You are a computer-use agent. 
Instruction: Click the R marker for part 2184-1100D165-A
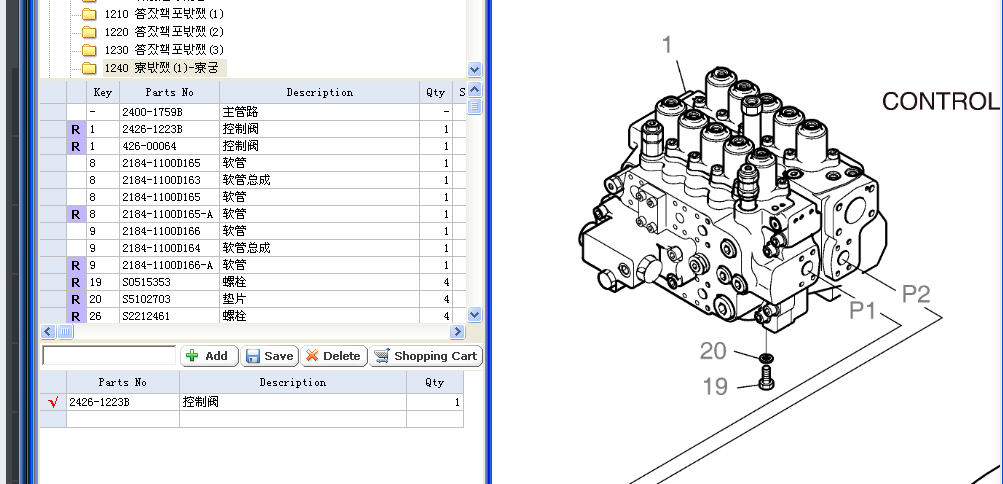tap(76, 214)
